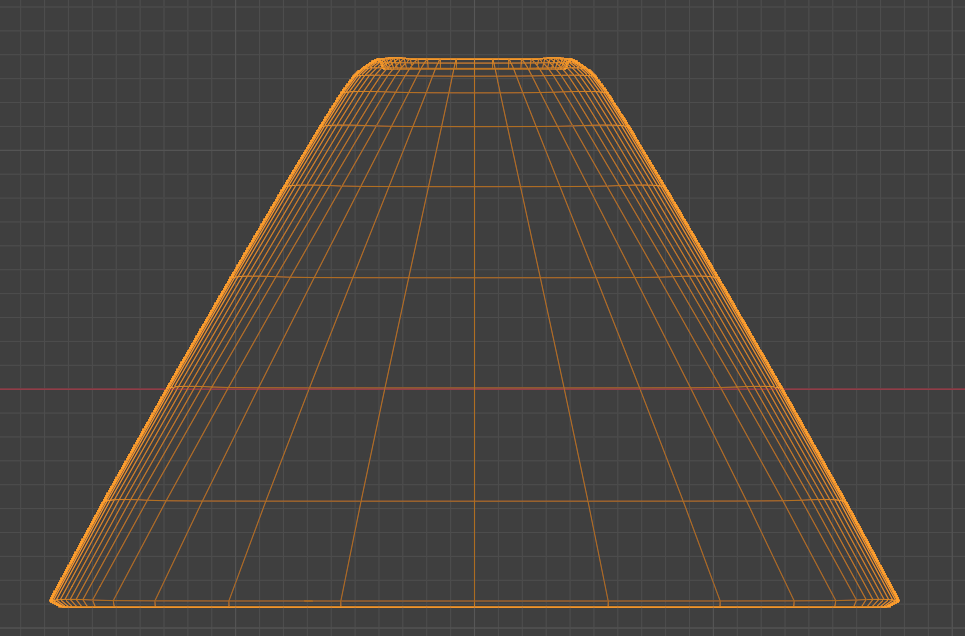The width and height of the screenshot is (965, 636).
Task: Click red X axis line left of mesh
Action: [x=80, y=388]
